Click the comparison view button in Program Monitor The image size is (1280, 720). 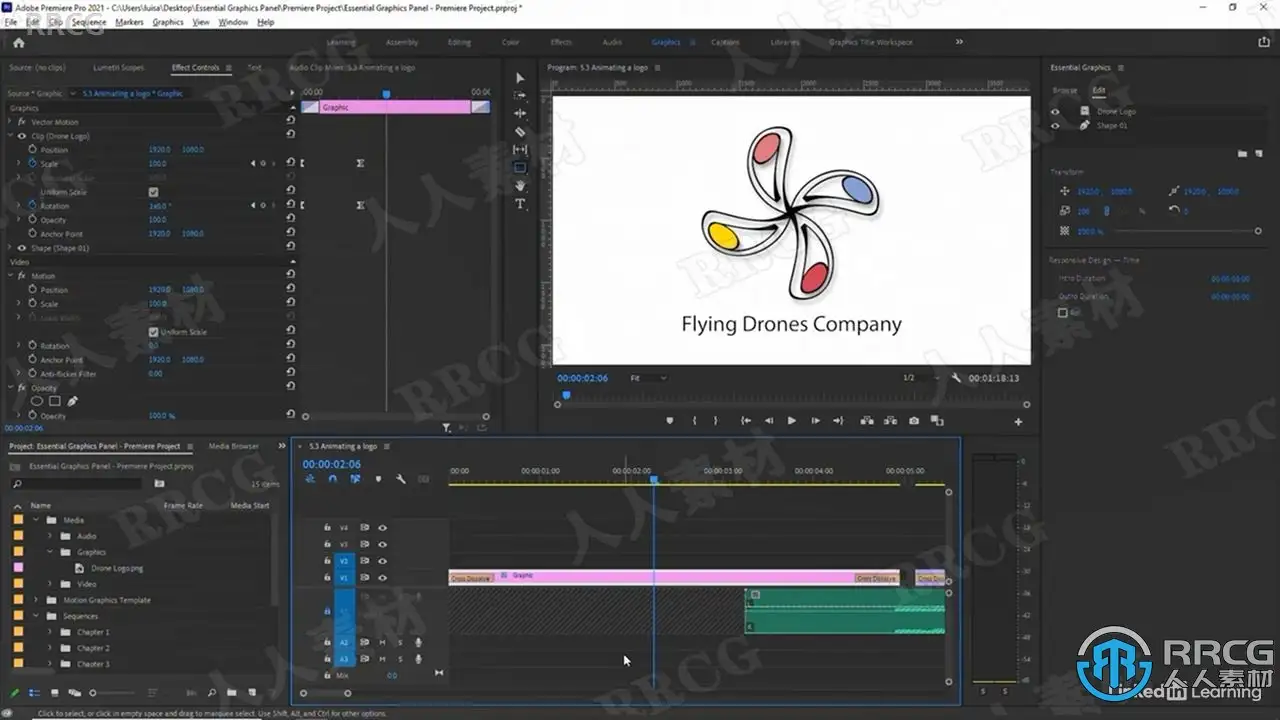click(x=937, y=421)
